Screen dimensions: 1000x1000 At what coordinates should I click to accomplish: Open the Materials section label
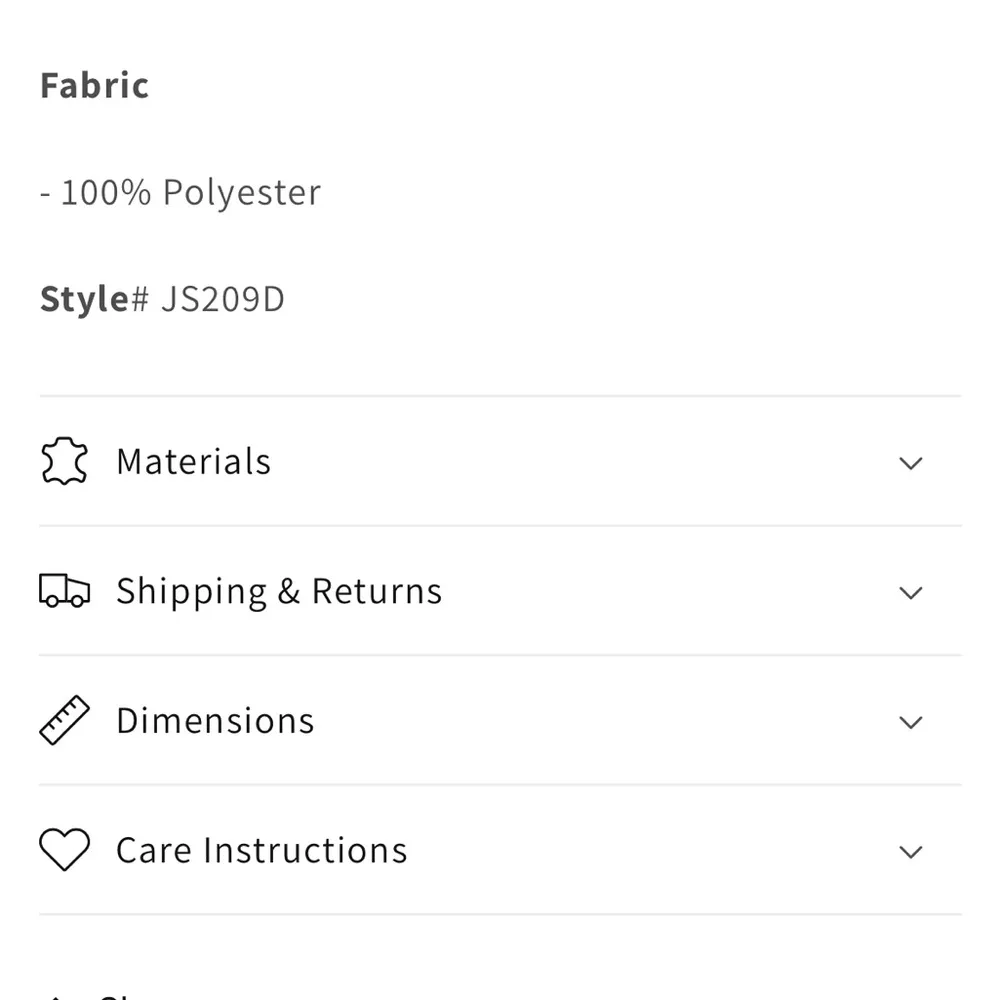coord(193,462)
